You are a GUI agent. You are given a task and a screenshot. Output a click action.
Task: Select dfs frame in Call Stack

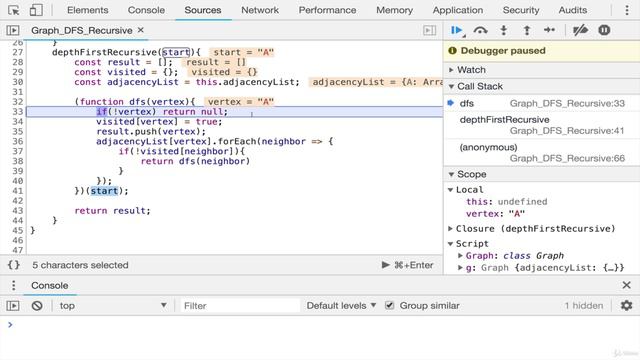[542, 103]
